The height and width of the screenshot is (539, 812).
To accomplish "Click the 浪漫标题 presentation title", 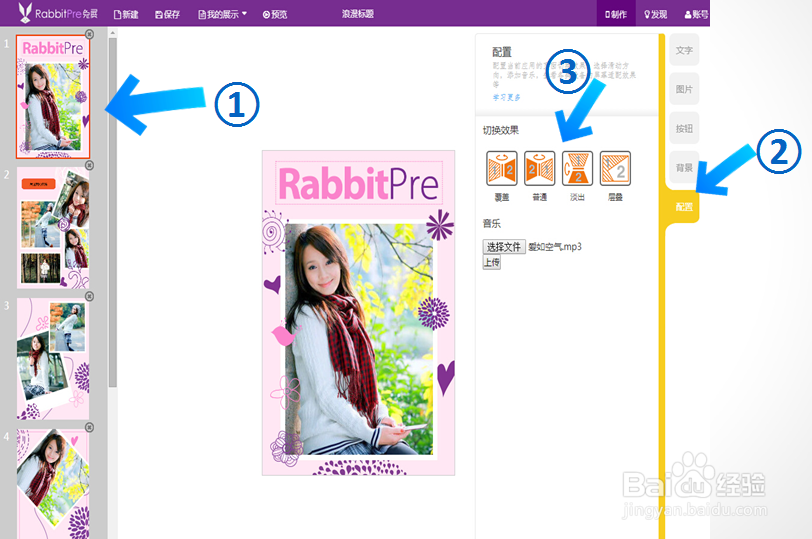I will [x=357, y=14].
